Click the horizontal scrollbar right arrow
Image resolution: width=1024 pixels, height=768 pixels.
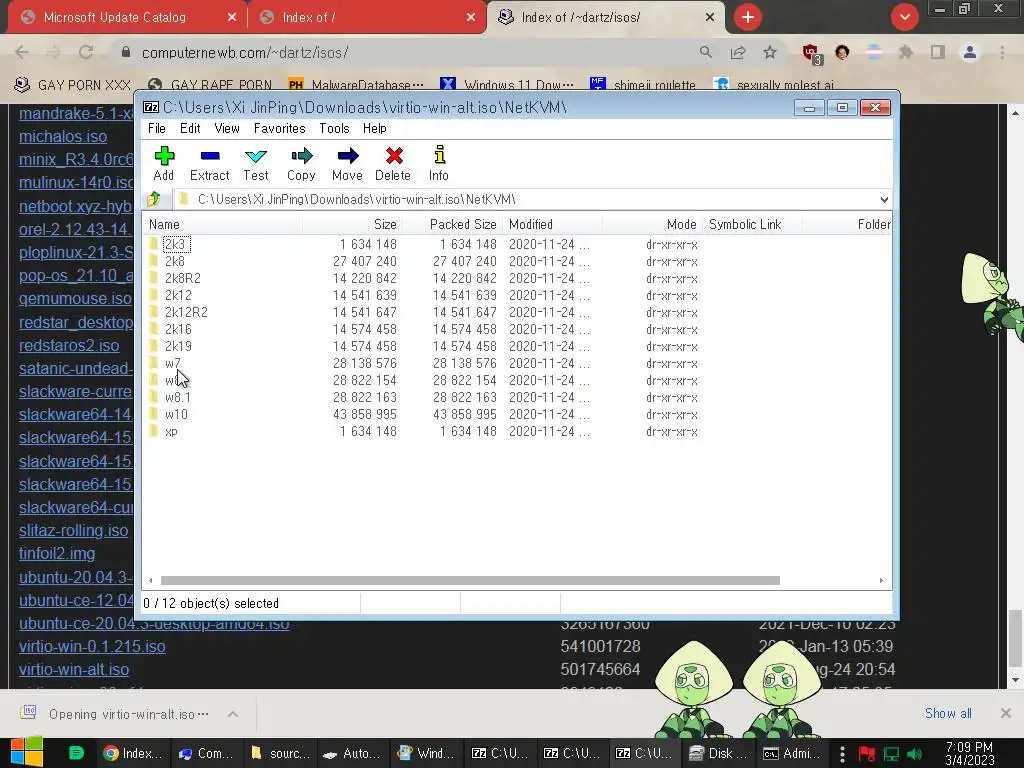881,581
